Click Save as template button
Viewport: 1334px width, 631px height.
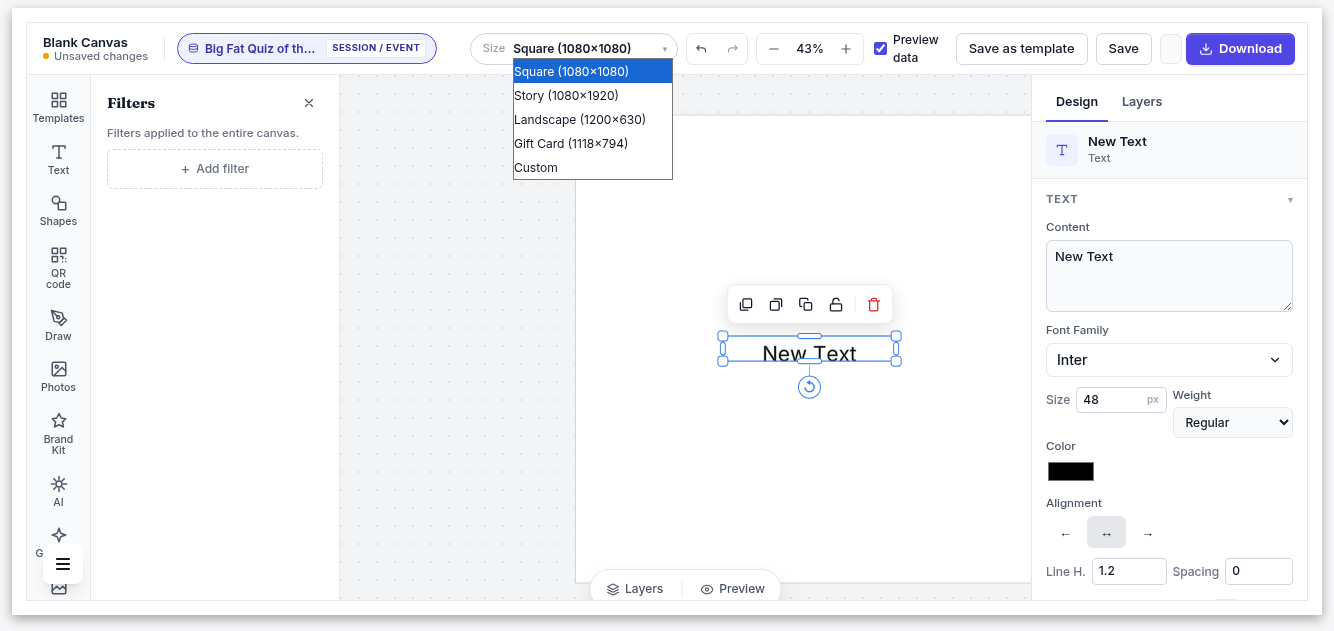pyautogui.click(x=1021, y=49)
